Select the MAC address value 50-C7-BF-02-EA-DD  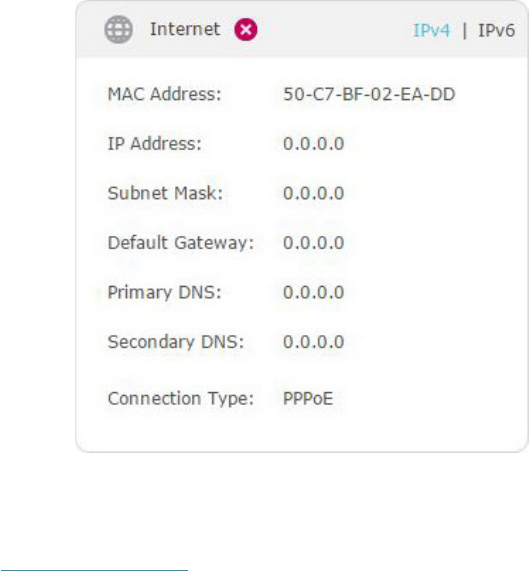(369, 94)
